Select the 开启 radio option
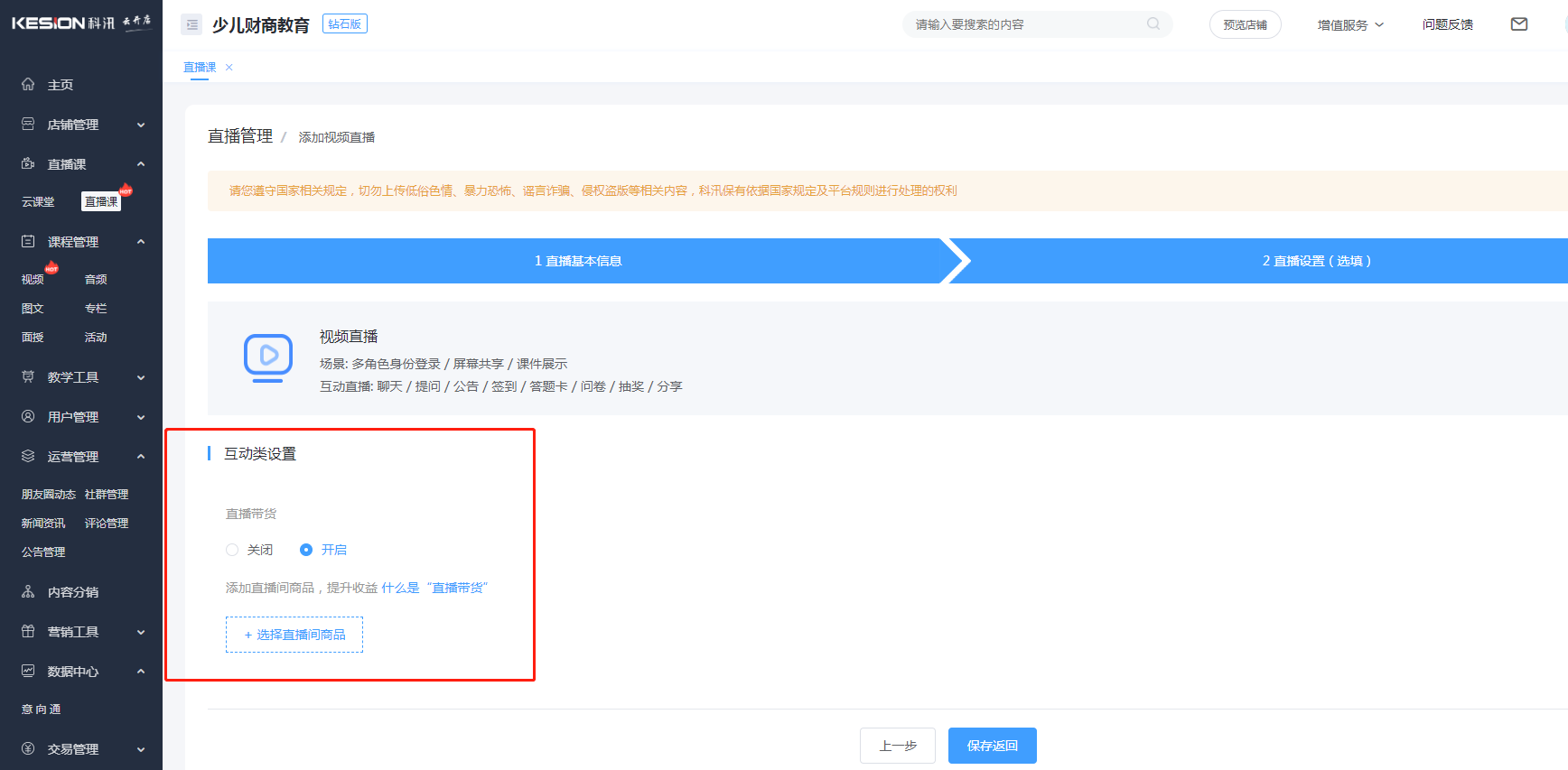This screenshot has height=770, width=1568. point(306,550)
